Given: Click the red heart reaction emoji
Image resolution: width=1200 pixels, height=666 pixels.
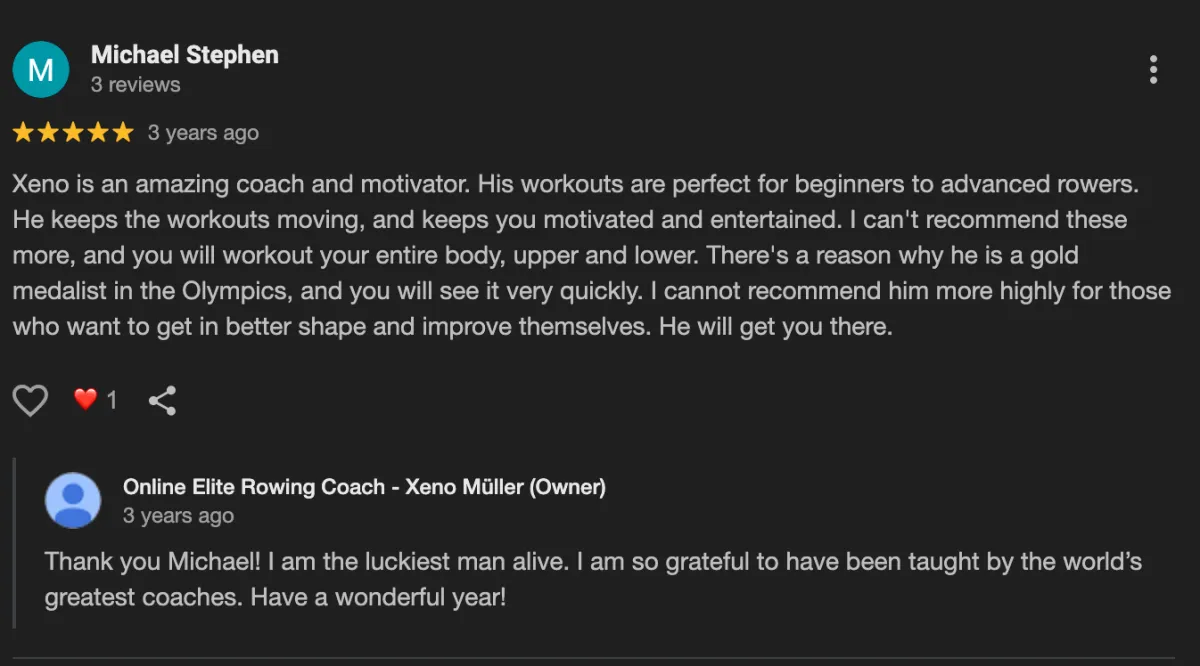Looking at the screenshot, I should 85,400.
